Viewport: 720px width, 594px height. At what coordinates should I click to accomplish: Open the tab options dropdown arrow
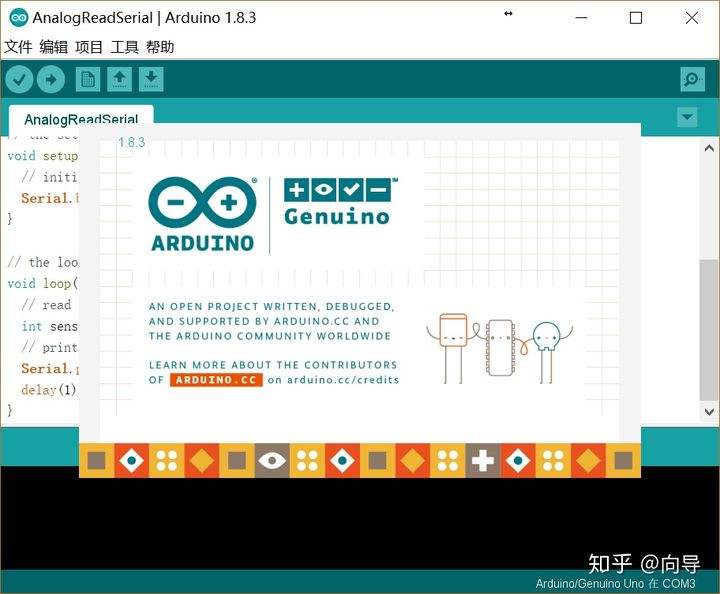click(687, 117)
